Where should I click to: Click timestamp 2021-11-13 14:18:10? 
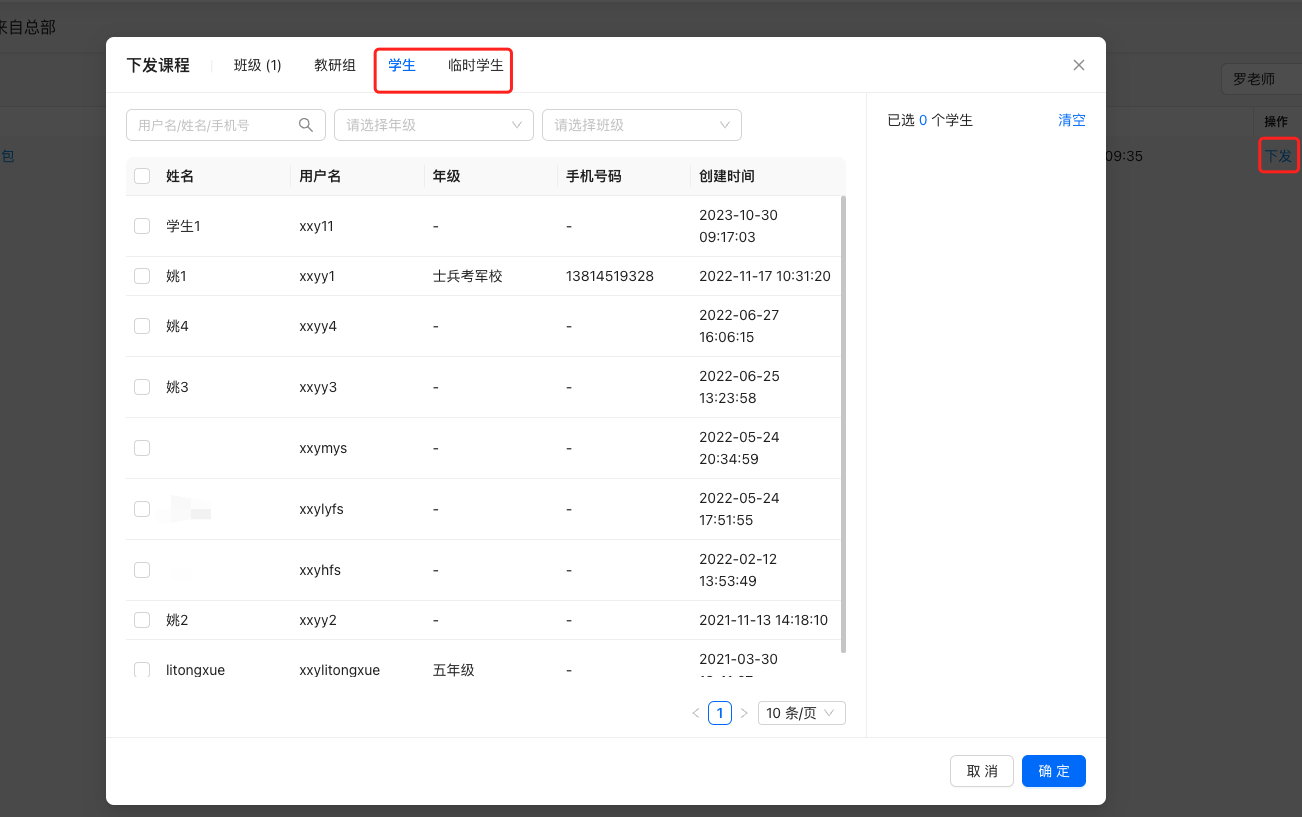coord(764,620)
